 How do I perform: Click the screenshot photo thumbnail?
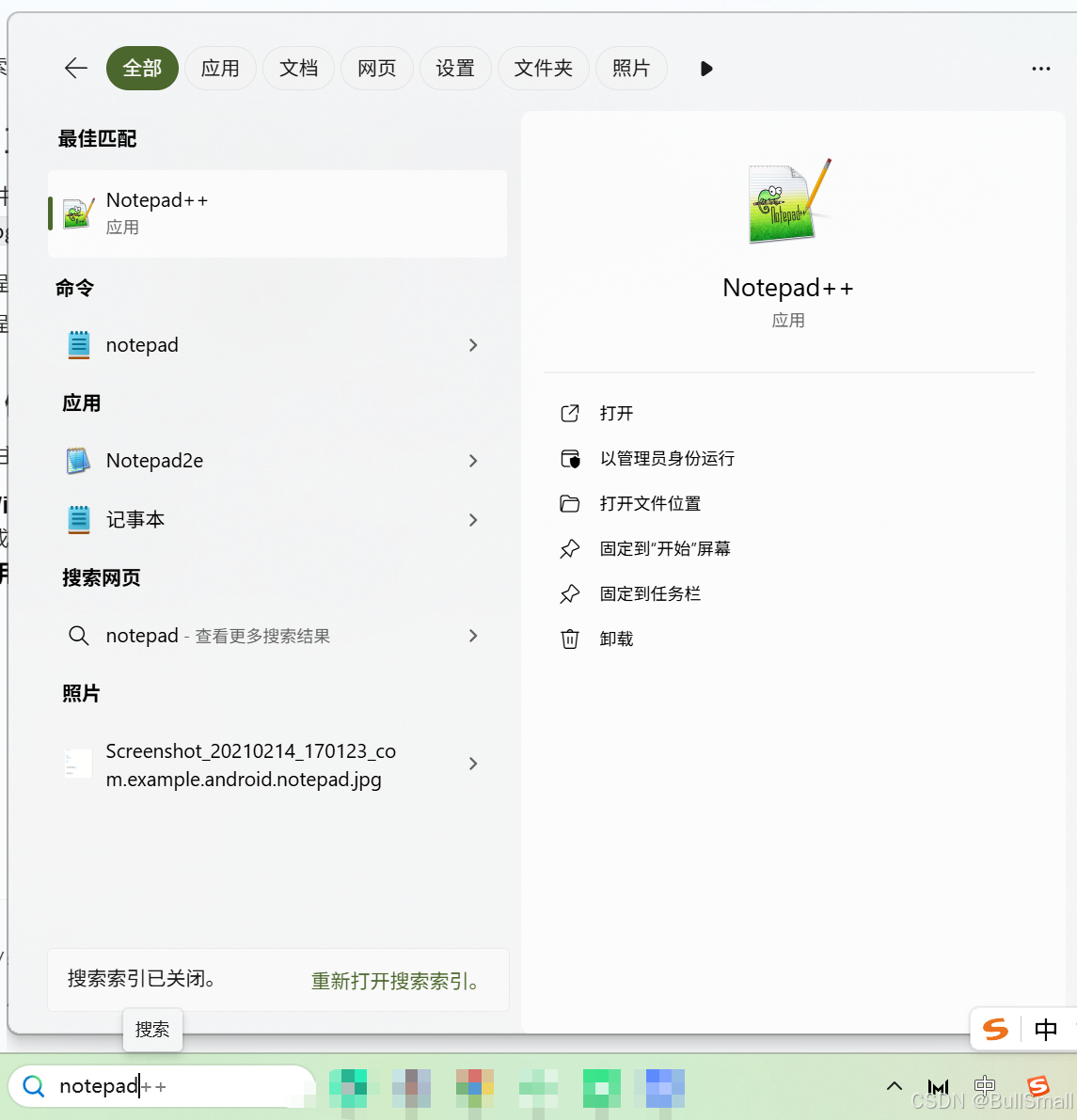[x=79, y=764]
